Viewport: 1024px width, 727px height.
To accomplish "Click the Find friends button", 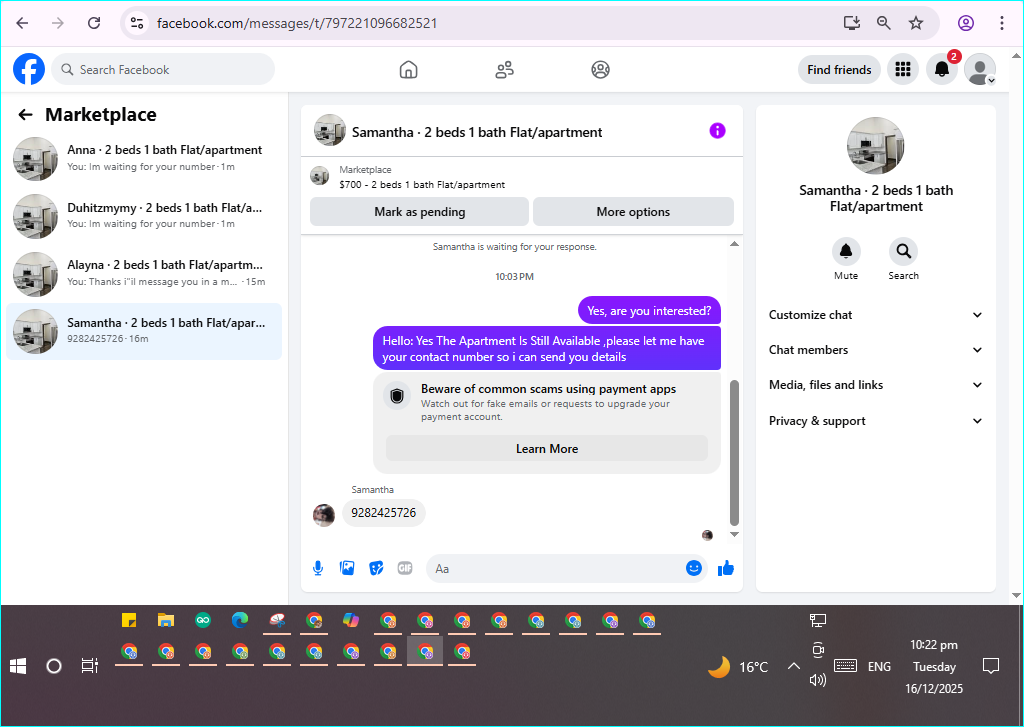I will pos(839,69).
